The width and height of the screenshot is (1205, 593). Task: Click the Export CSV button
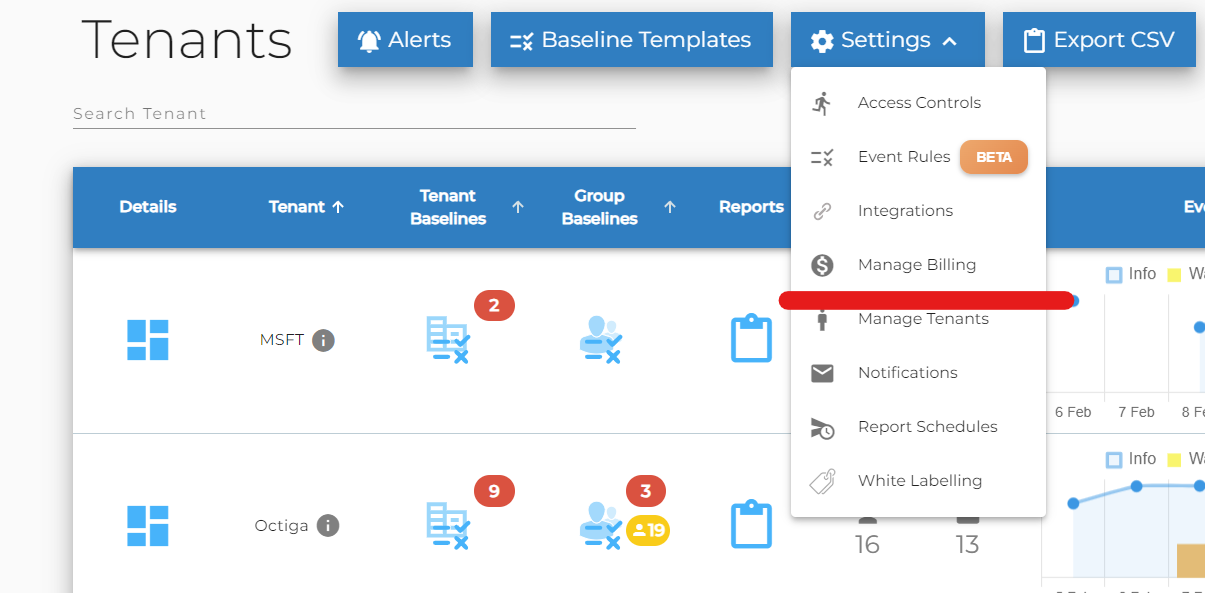point(1099,40)
